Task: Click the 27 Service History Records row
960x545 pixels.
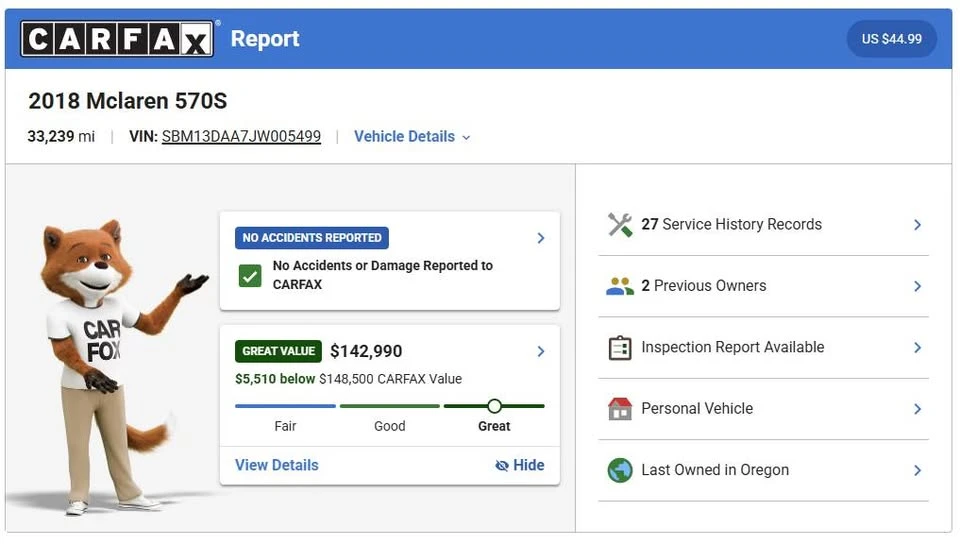Action: pyautogui.click(x=763, y=225)
